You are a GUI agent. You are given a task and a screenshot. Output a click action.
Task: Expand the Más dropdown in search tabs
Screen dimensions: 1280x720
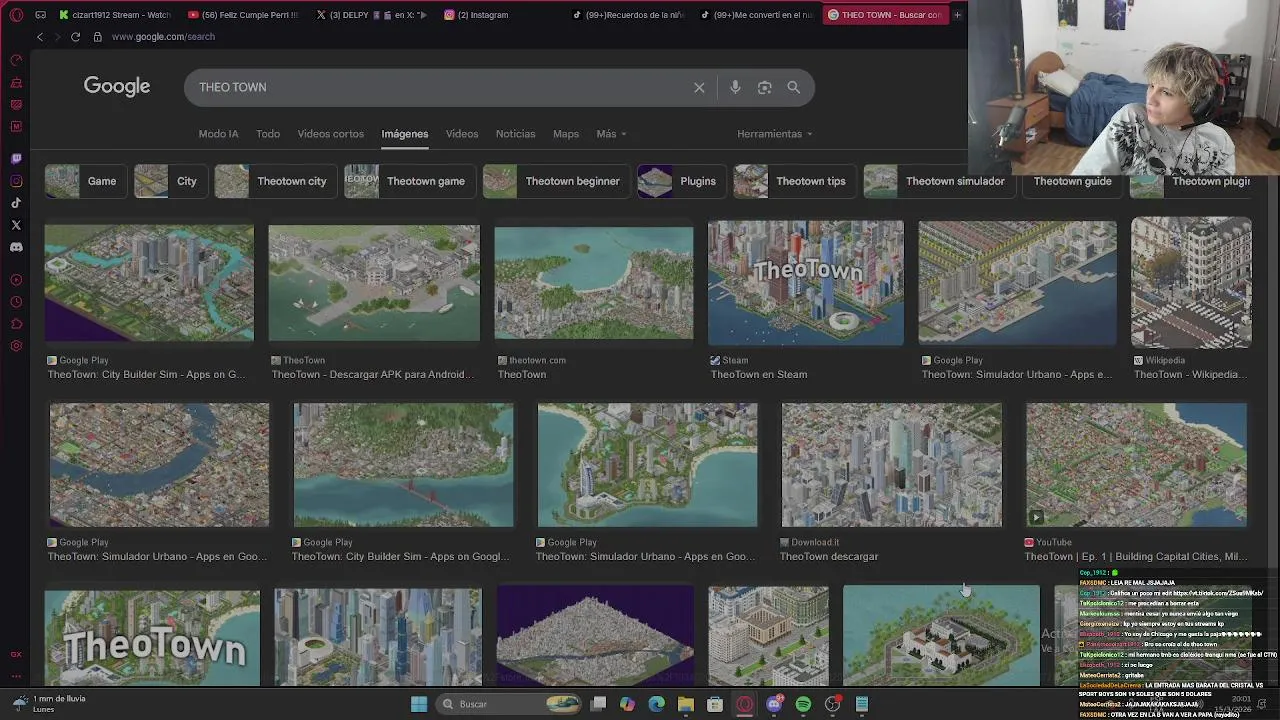pos(611,134)
